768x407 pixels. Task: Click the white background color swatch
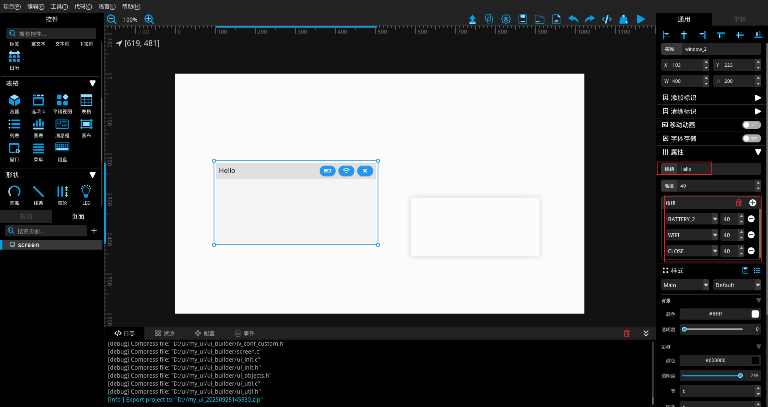[x=755, y=314]
